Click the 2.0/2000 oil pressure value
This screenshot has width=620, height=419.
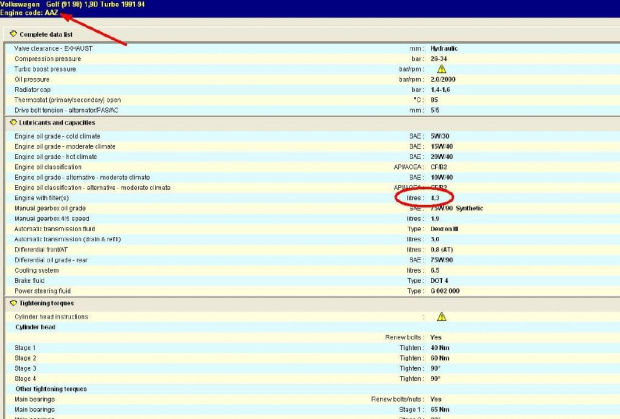click(x=443, y=79)
